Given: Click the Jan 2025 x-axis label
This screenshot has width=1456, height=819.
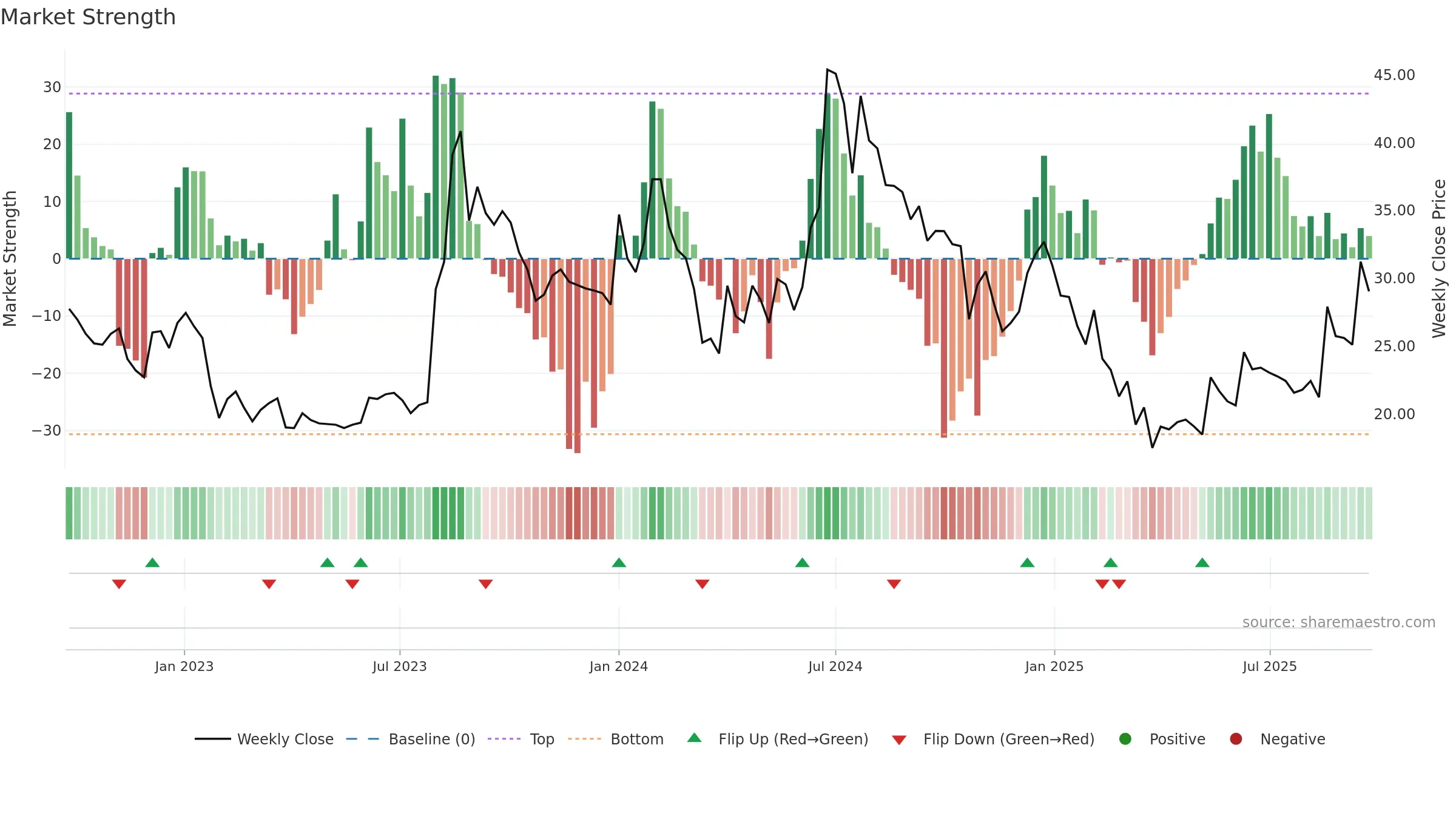Looking at the screenshot, I should click(1054, 666).
